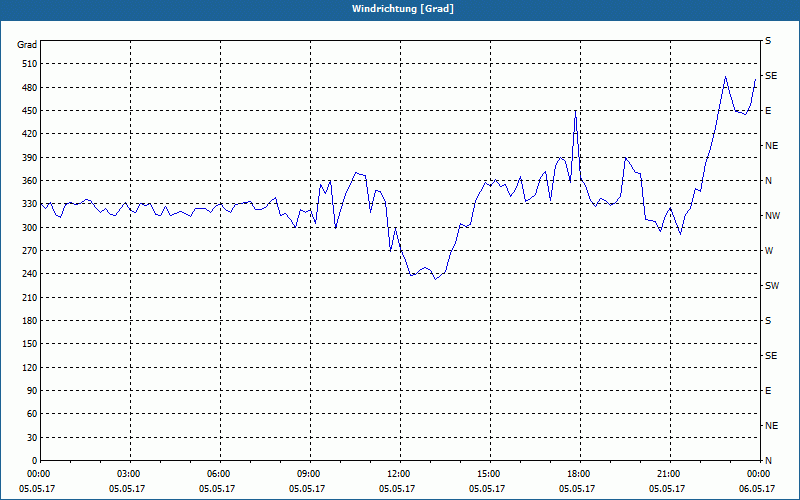This screenshot has width=800, height=500.
Task: Select the 05.05.17 date under 18:00
Action: (x=577, y=489)
